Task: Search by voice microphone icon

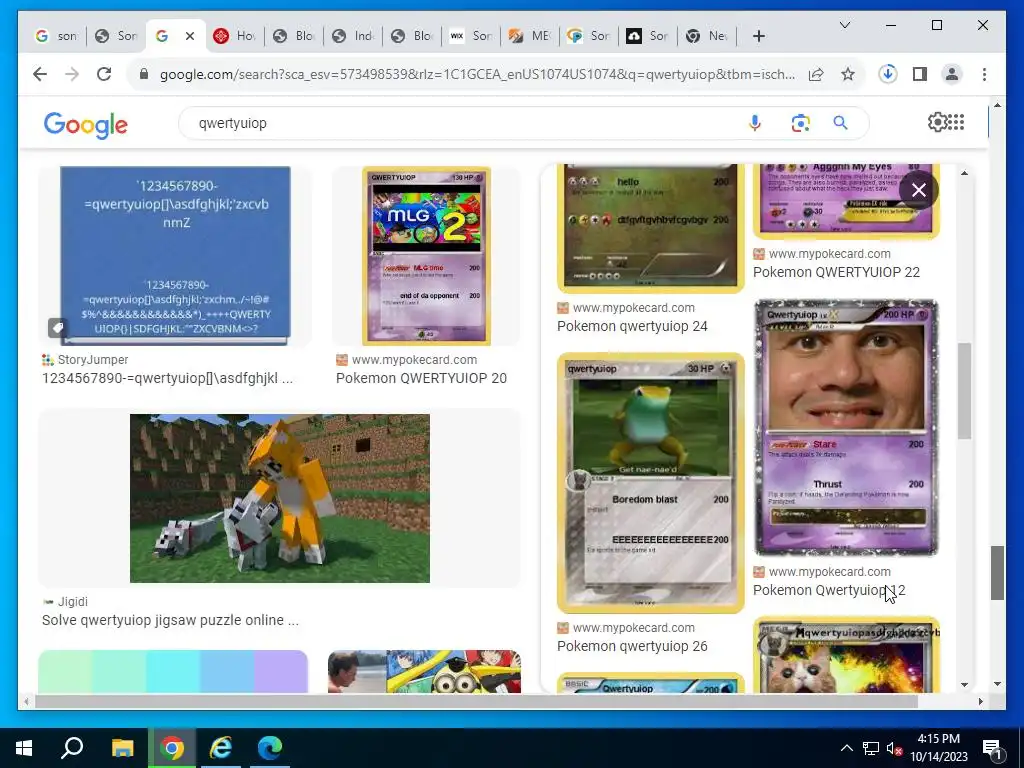Action: click(x=755, y=123)
